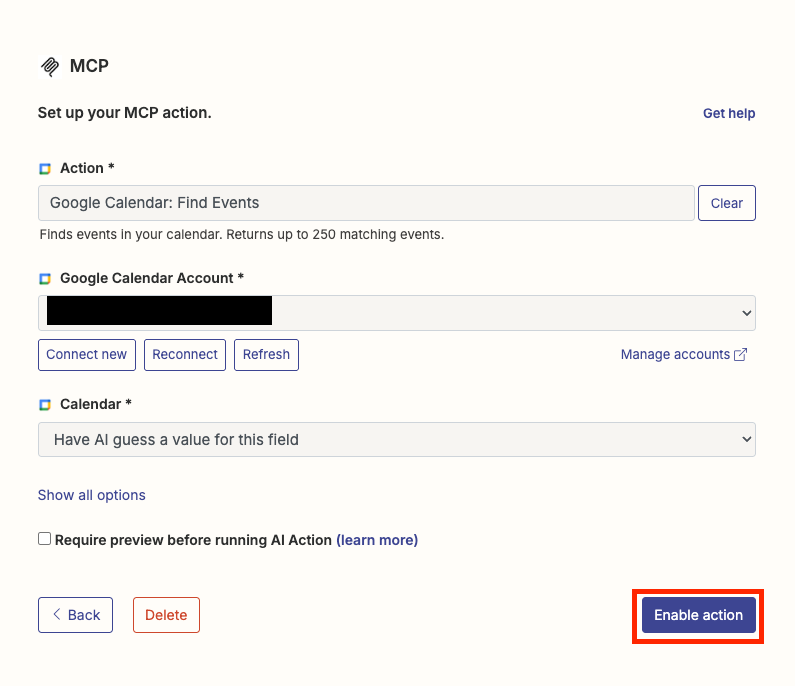This screenshot has width=795, height=686.
Task: Click Google Calendar icon beside Action label
Action: (x=45, y=169)
